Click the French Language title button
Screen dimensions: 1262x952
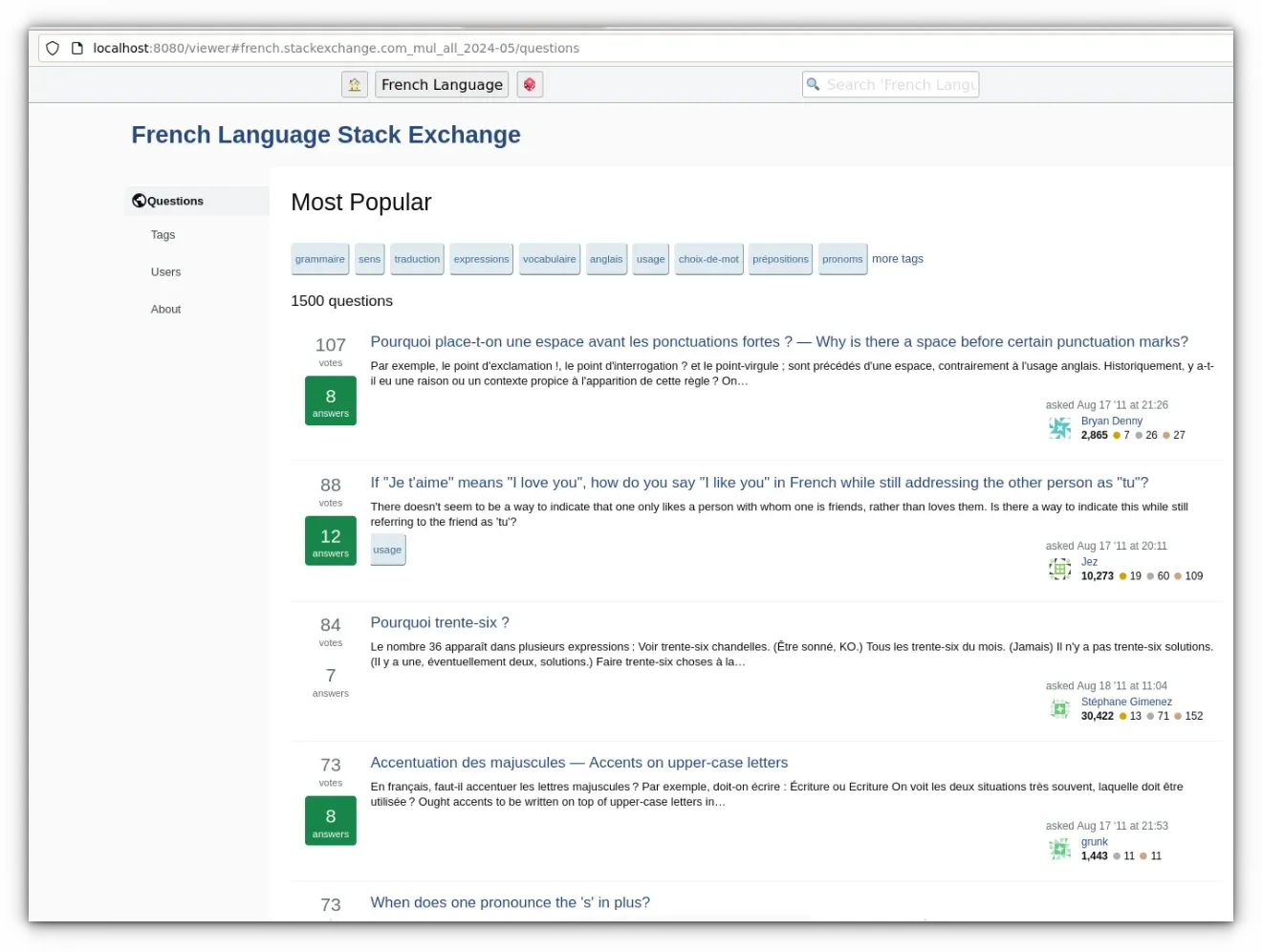click(x=442, y=84)
